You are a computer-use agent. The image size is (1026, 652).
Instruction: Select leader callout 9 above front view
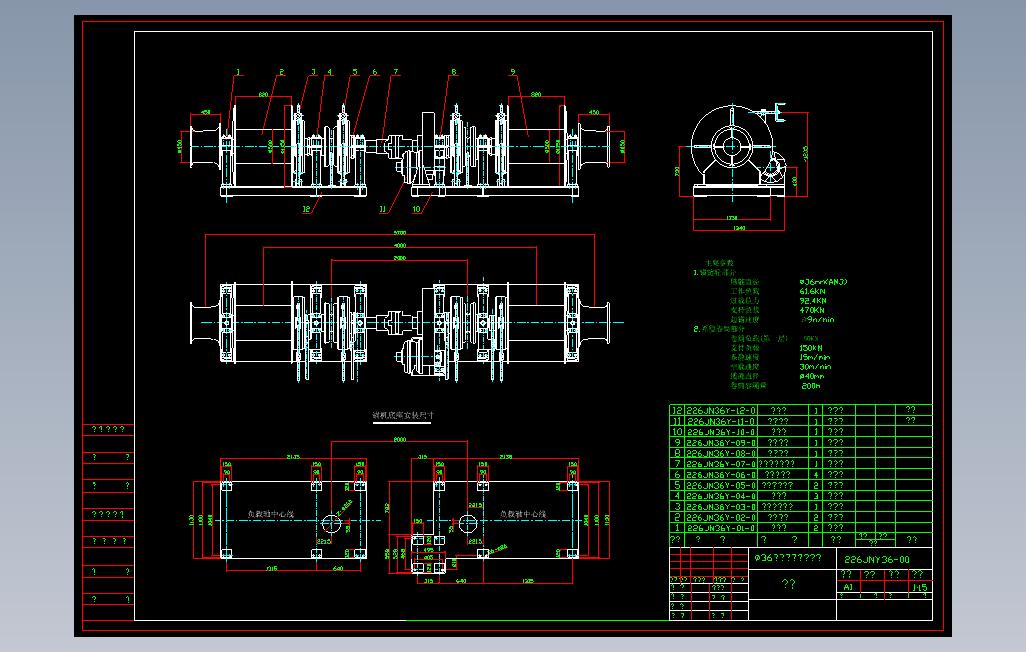[512, 72]
